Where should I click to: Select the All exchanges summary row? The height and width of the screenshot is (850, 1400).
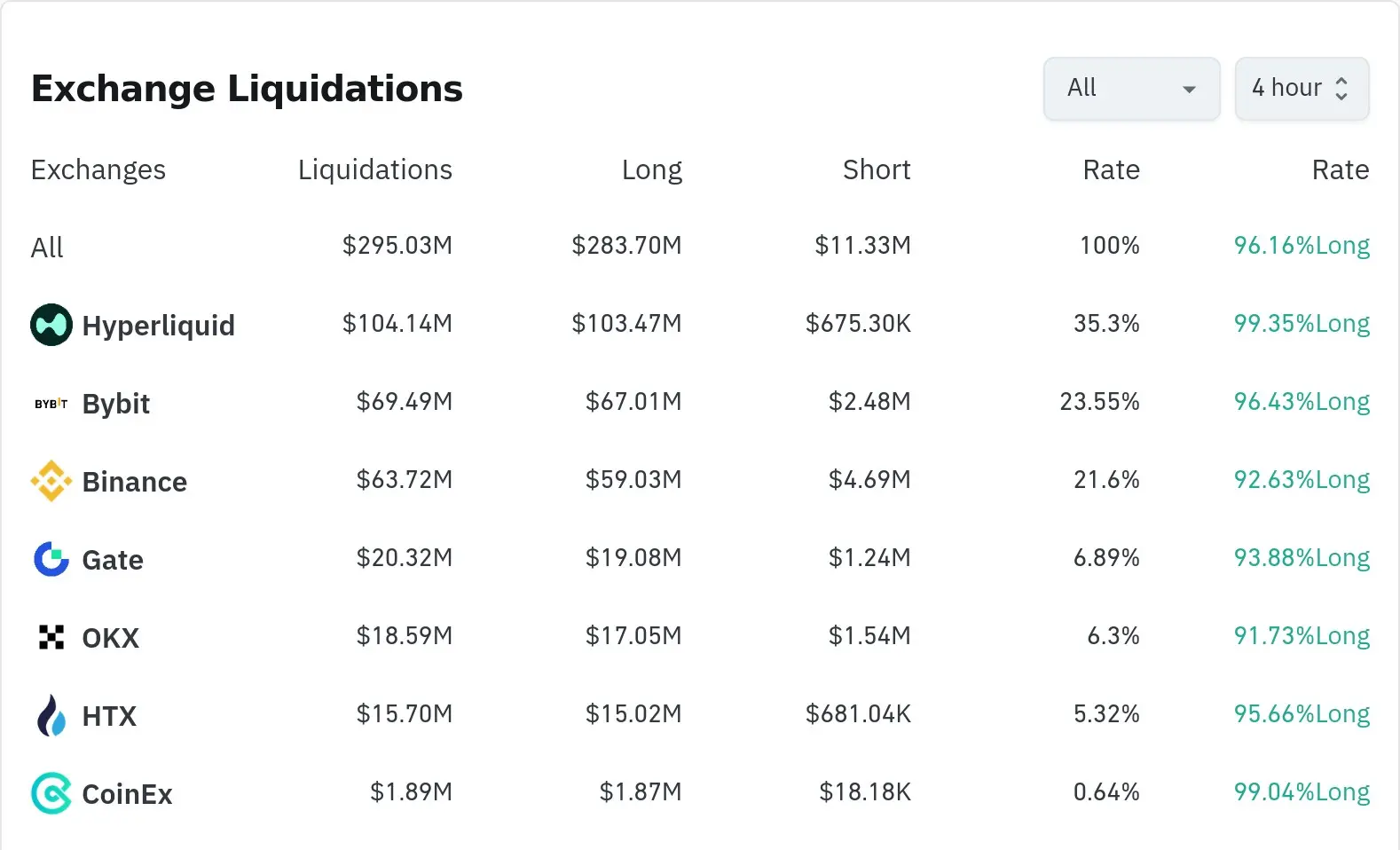click(x=48, y=248)
